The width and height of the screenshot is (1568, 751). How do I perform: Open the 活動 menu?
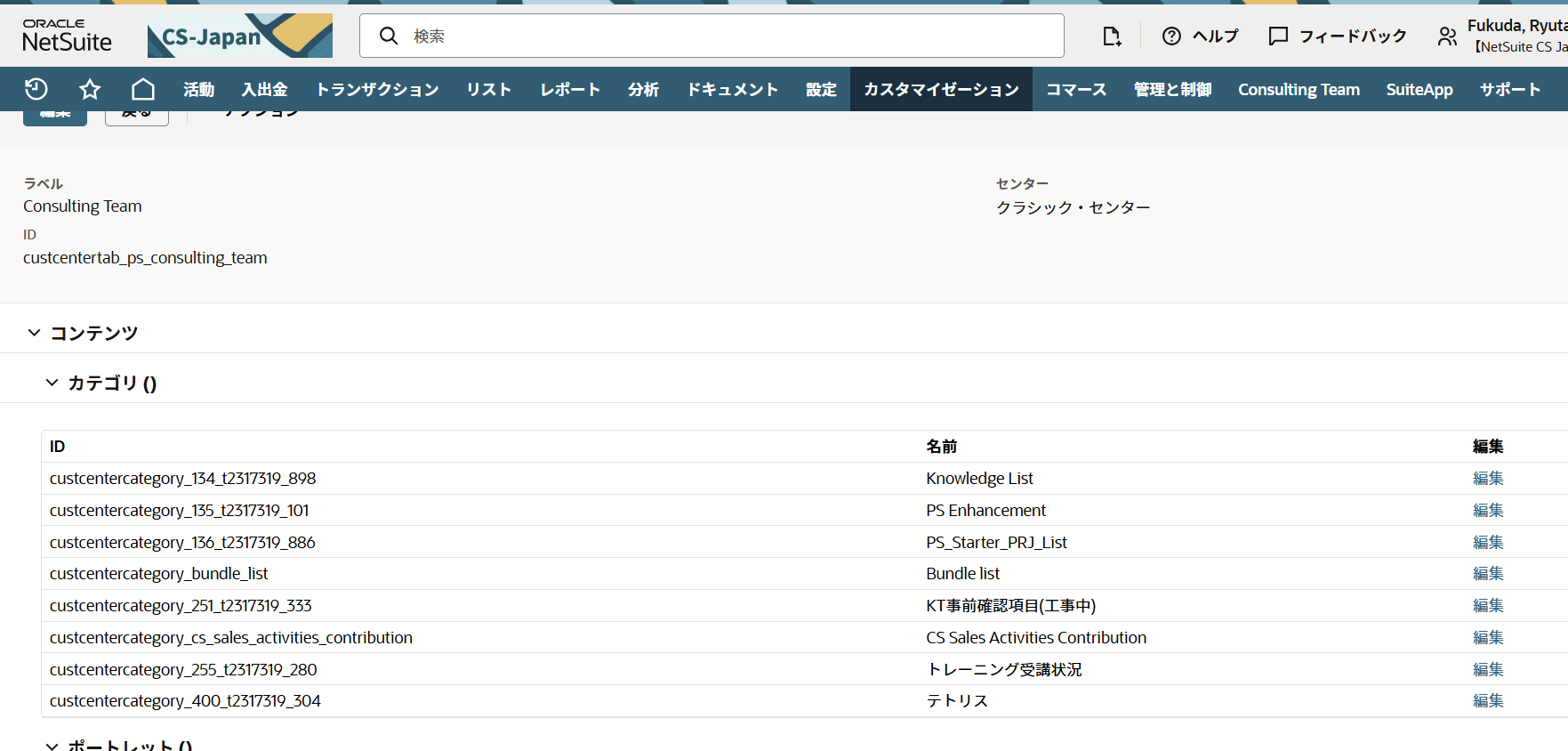(x=199, y=89)
